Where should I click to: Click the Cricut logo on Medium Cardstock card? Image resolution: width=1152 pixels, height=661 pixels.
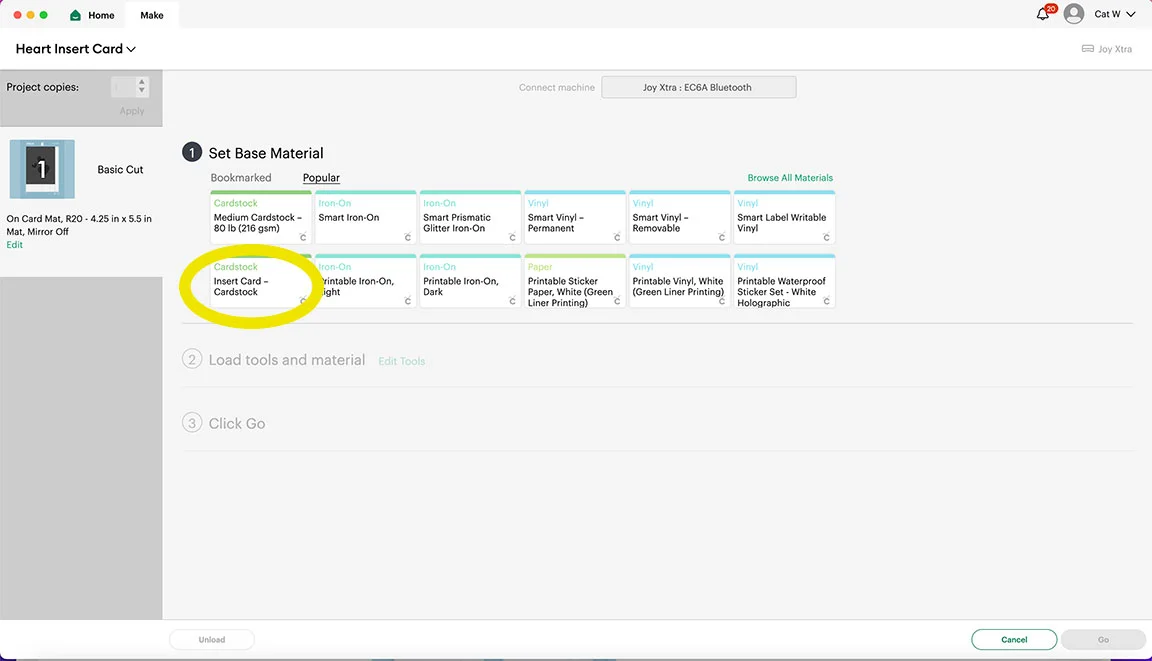303,237
